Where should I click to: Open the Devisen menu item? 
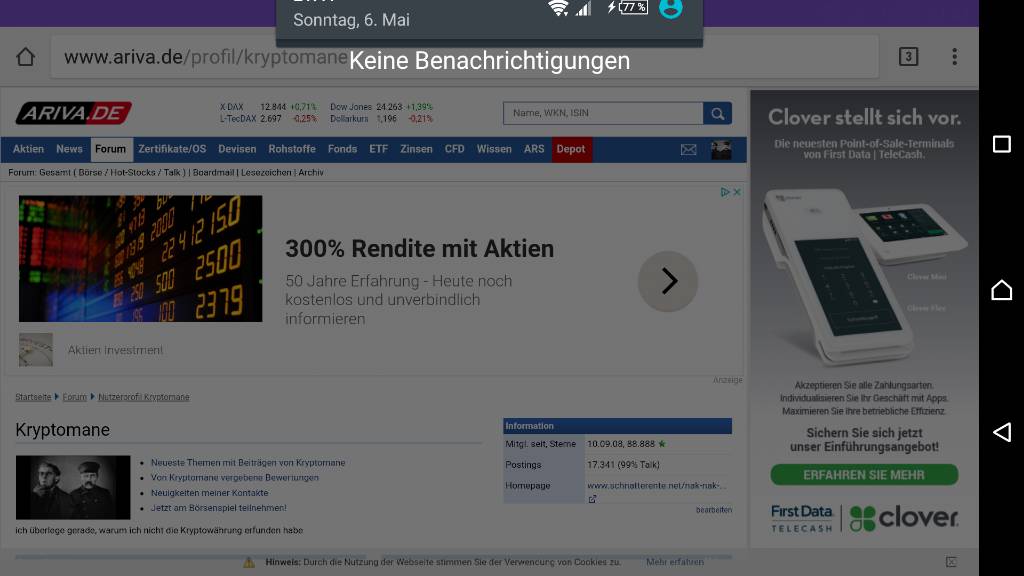point(237,149)
